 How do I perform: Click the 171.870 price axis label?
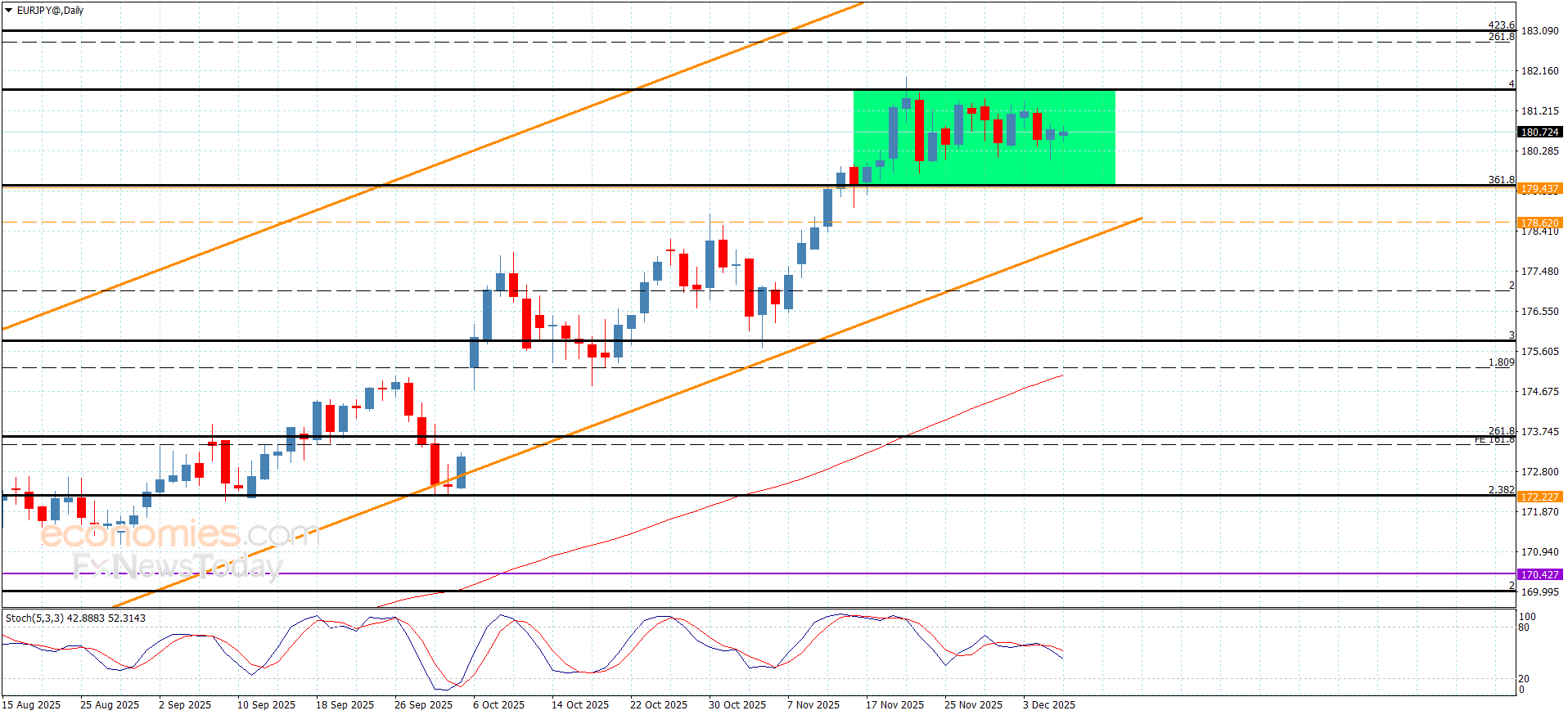point(1539,512)
